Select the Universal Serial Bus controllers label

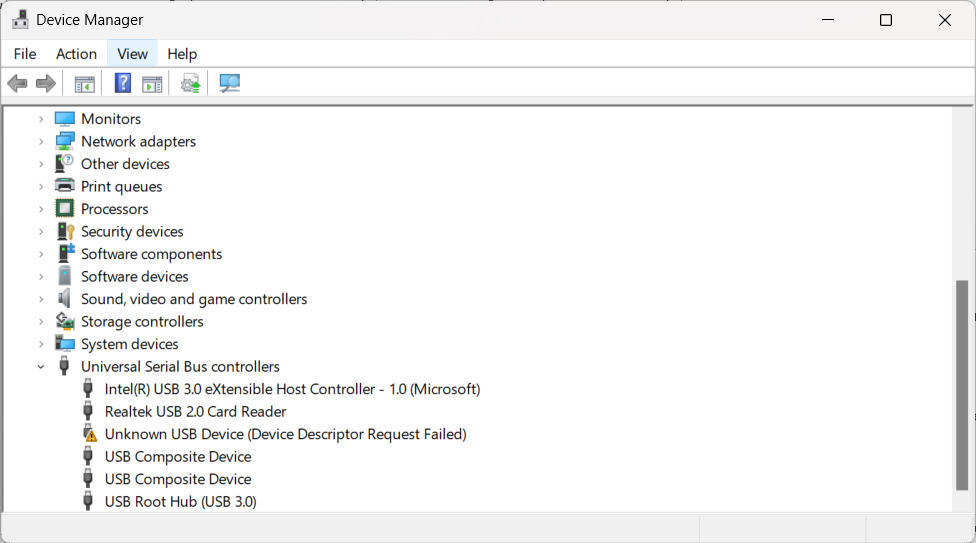coord(181,366)
